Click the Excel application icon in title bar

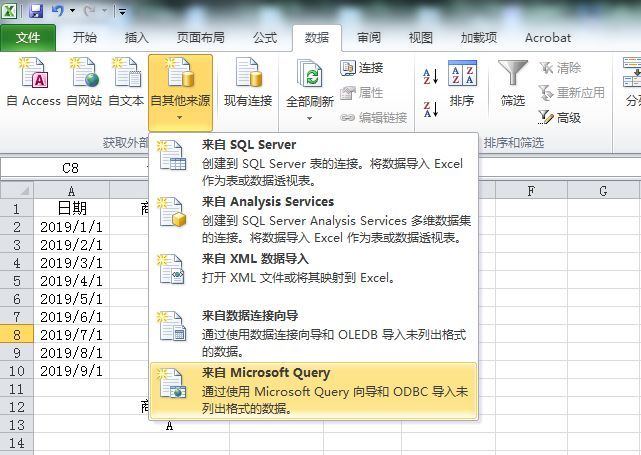click(9, 11)
